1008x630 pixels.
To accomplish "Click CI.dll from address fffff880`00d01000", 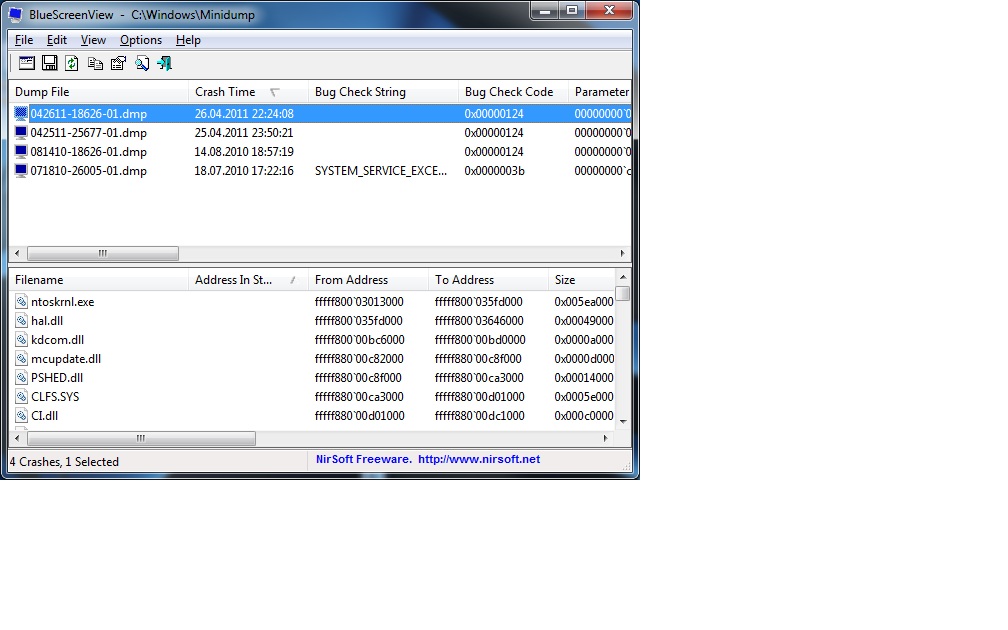I will click(x=359, y=415).
